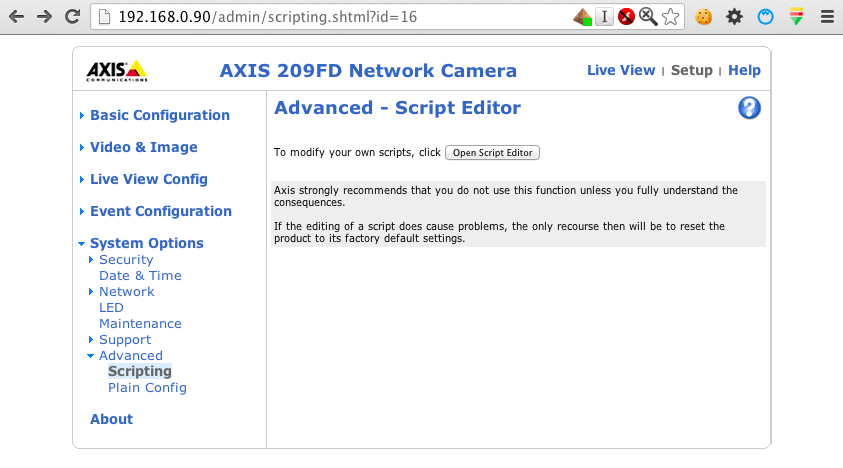
Task: Select Advanced section
Action: 131,356
